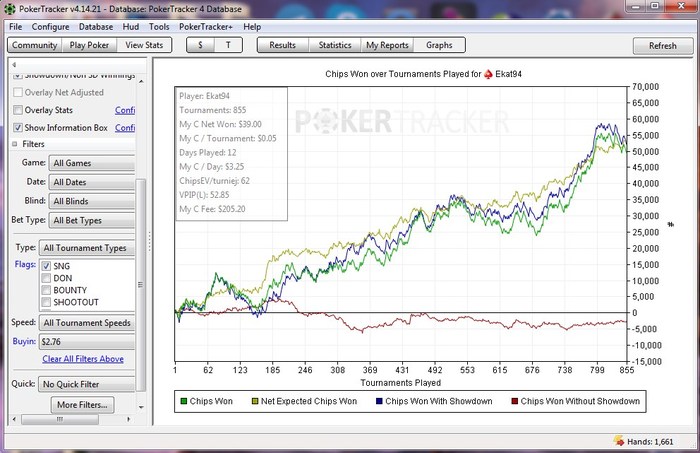This screenshot has width=700, height=453.
Task: Click the red Chips Won Without Showdown marker
Action: pos(514,401)
